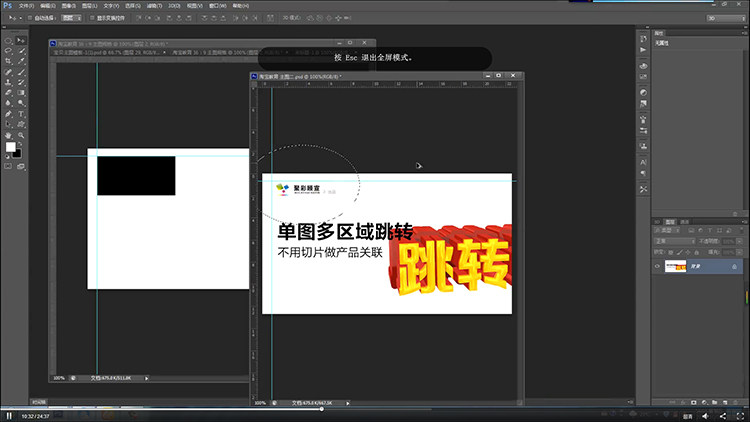
Task: Select the Elliptical Marquee tool
Action: 8,41
